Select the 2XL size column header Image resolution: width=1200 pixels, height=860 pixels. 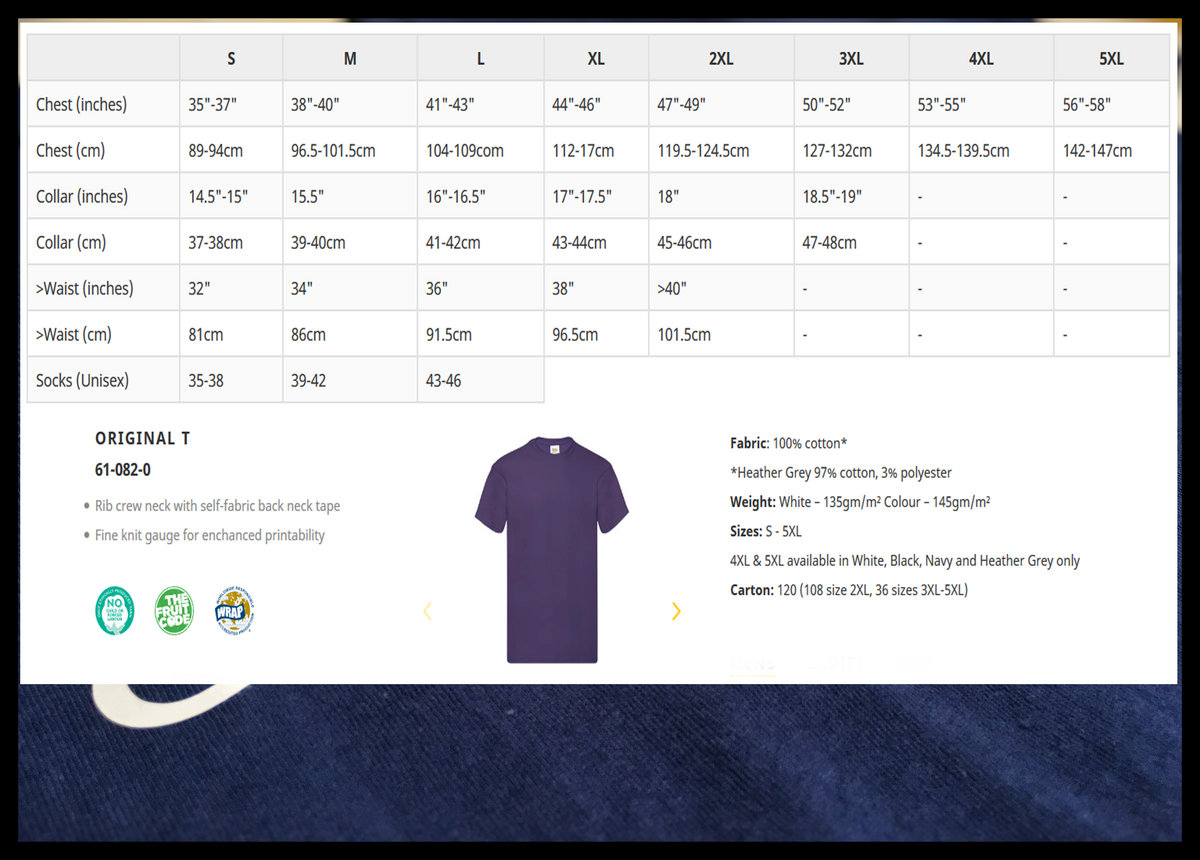click(x=721, y=58)
